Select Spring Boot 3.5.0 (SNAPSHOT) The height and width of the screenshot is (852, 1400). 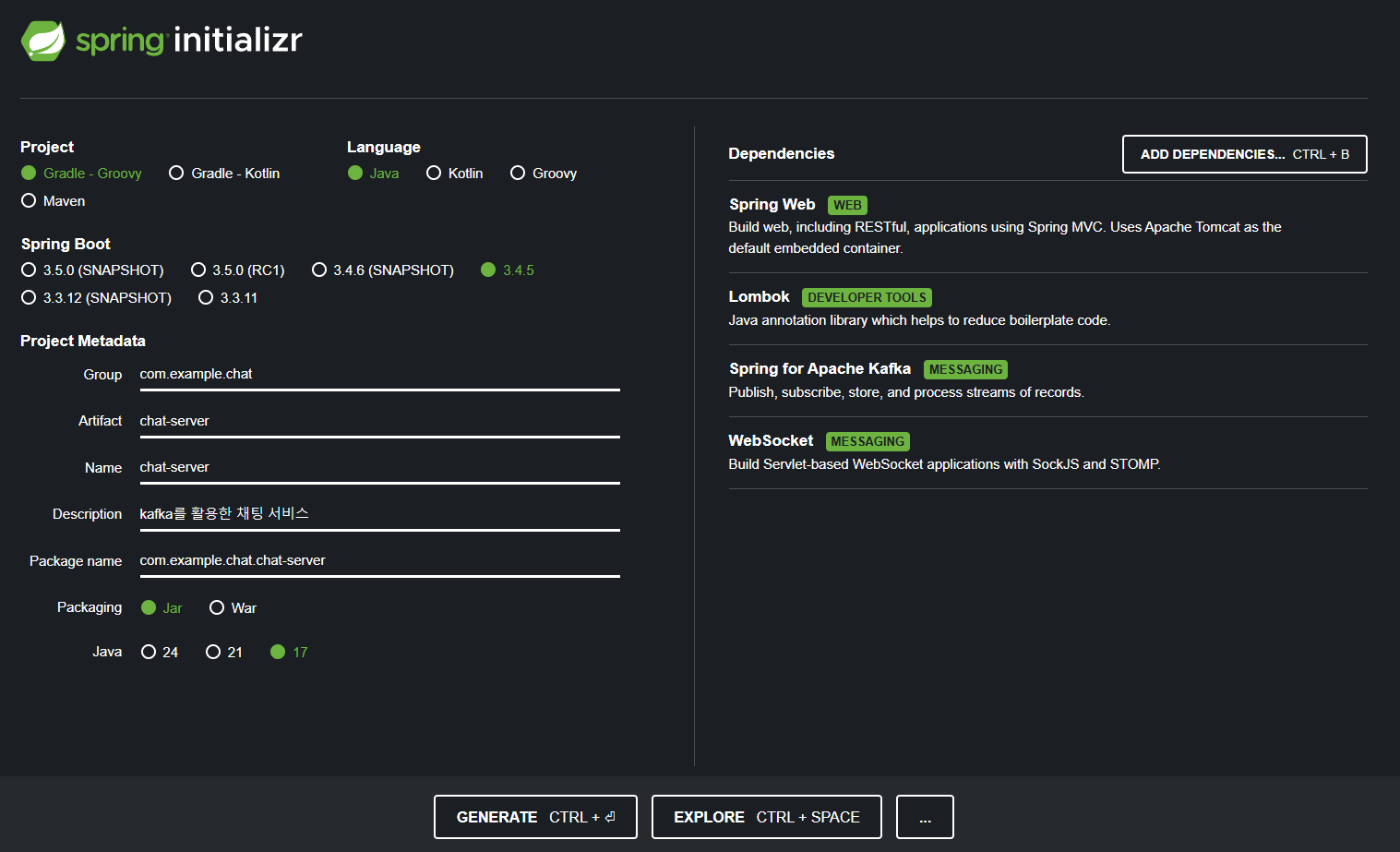(x=92, y=270)
